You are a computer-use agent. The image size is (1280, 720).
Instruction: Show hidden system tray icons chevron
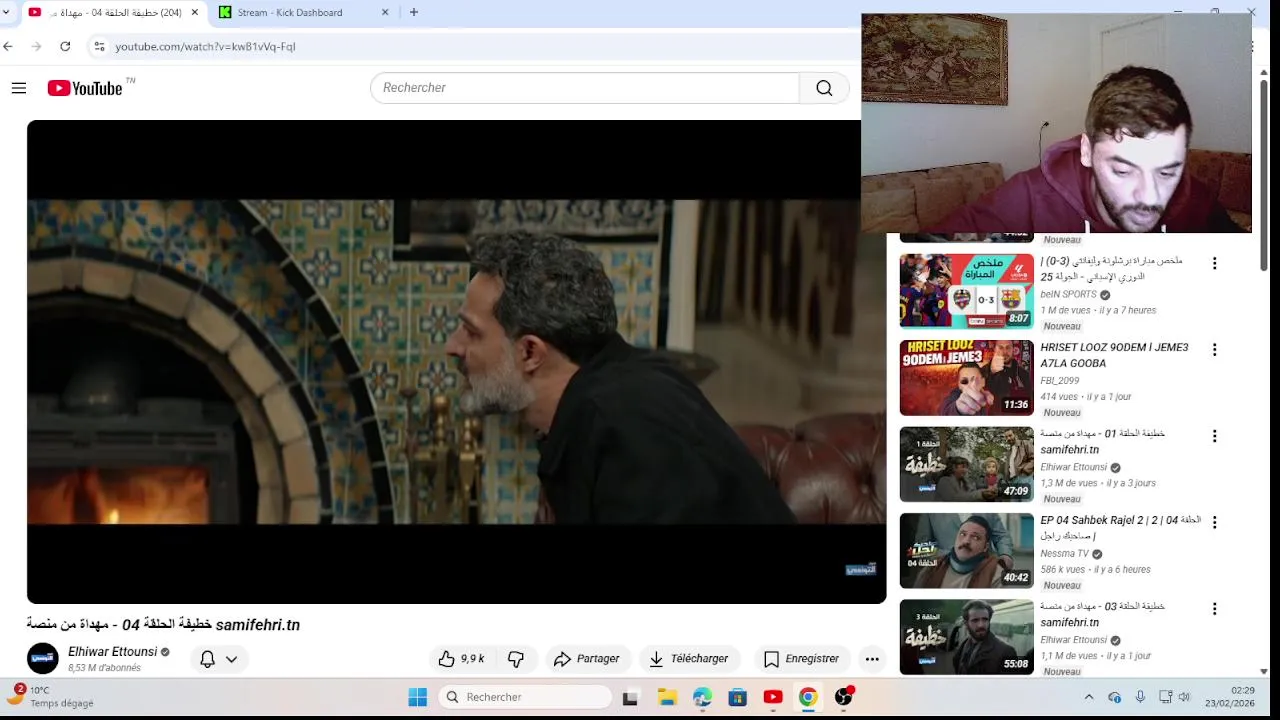tap(1089, 697)
